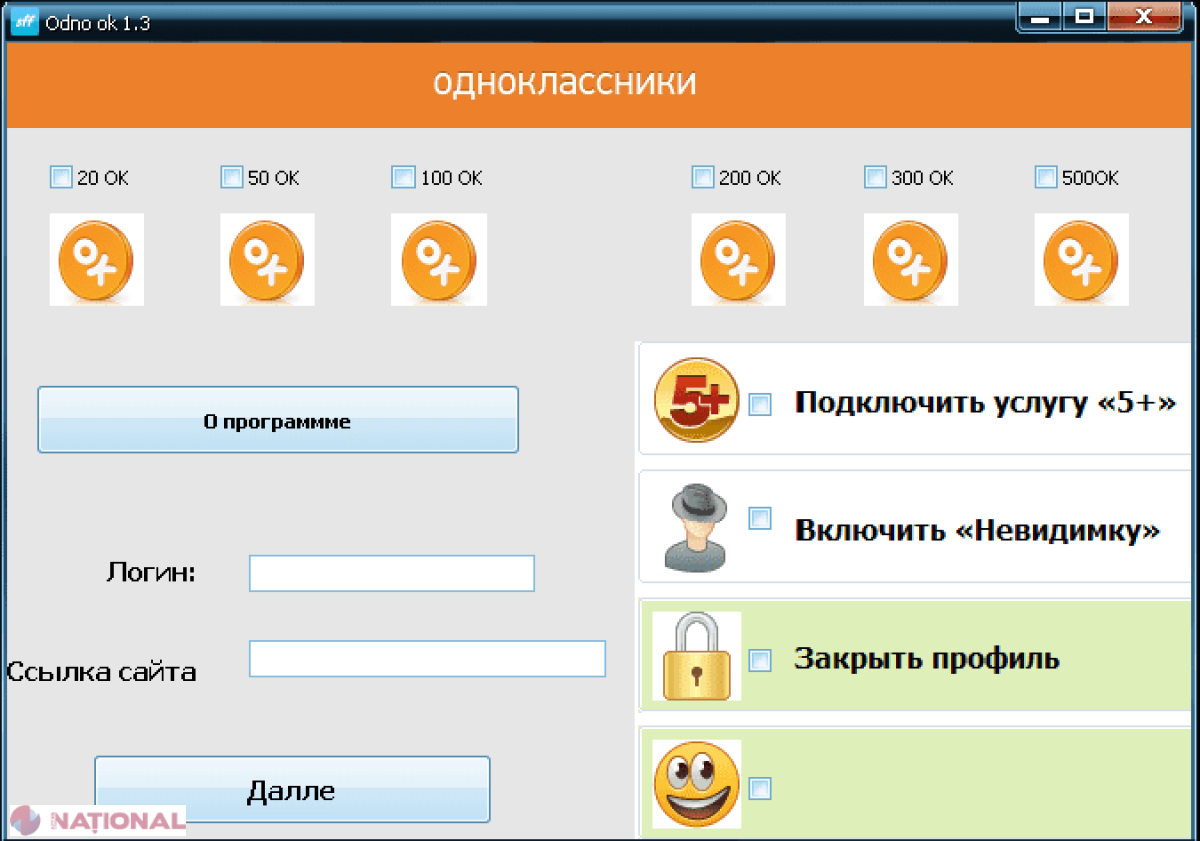
Task: Click the OK coin icon under 500OK
Action: (x=1081, y=259)
